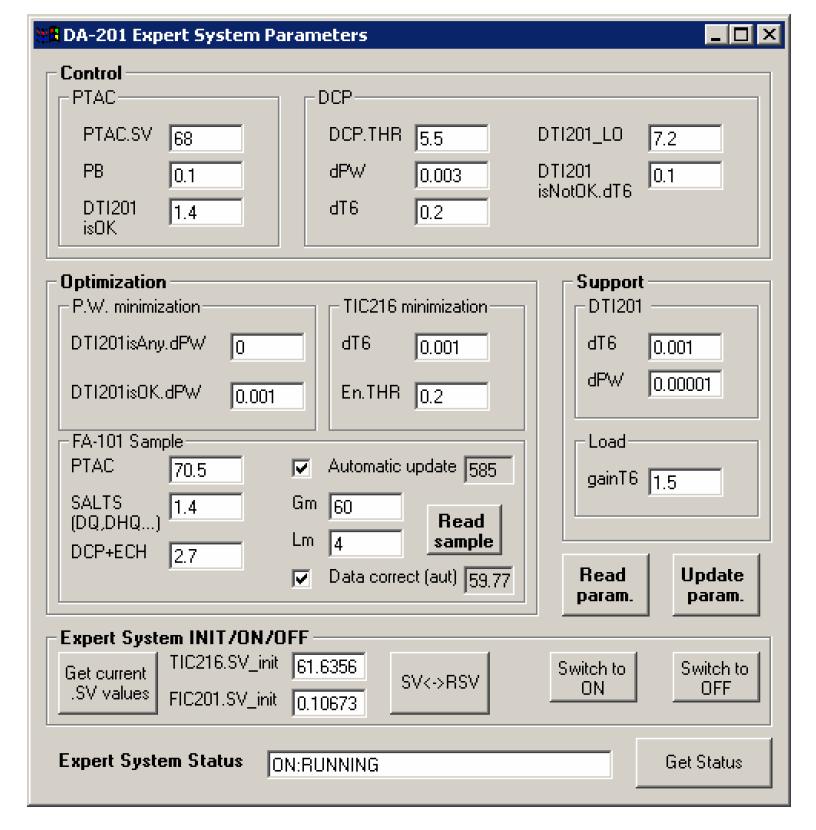This screenshot has width=816, height=830.
Task: Click the Gm input field
Action: point(366,507)
